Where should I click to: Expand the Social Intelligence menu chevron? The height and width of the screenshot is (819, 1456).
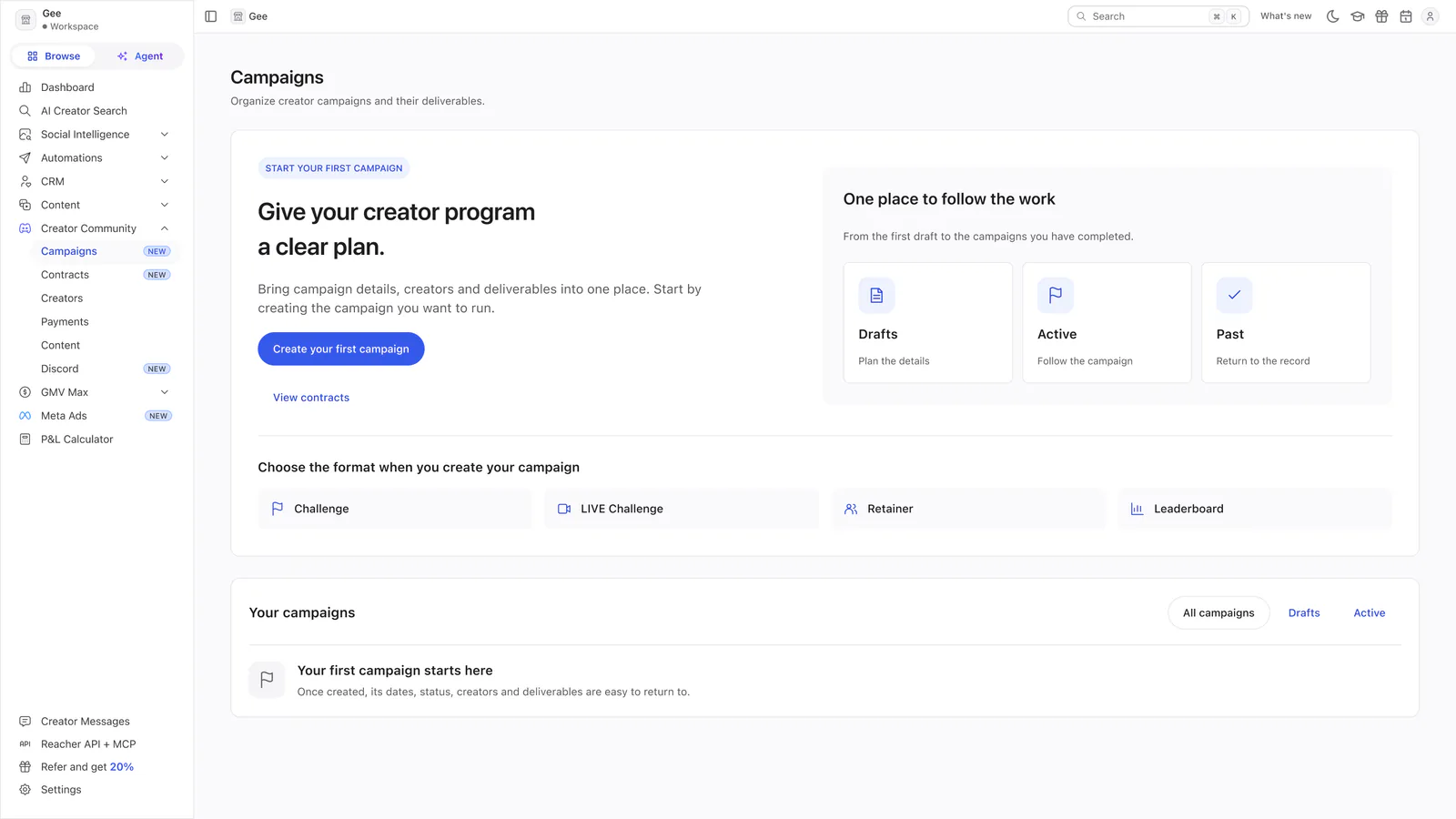[x=165, y=135]
